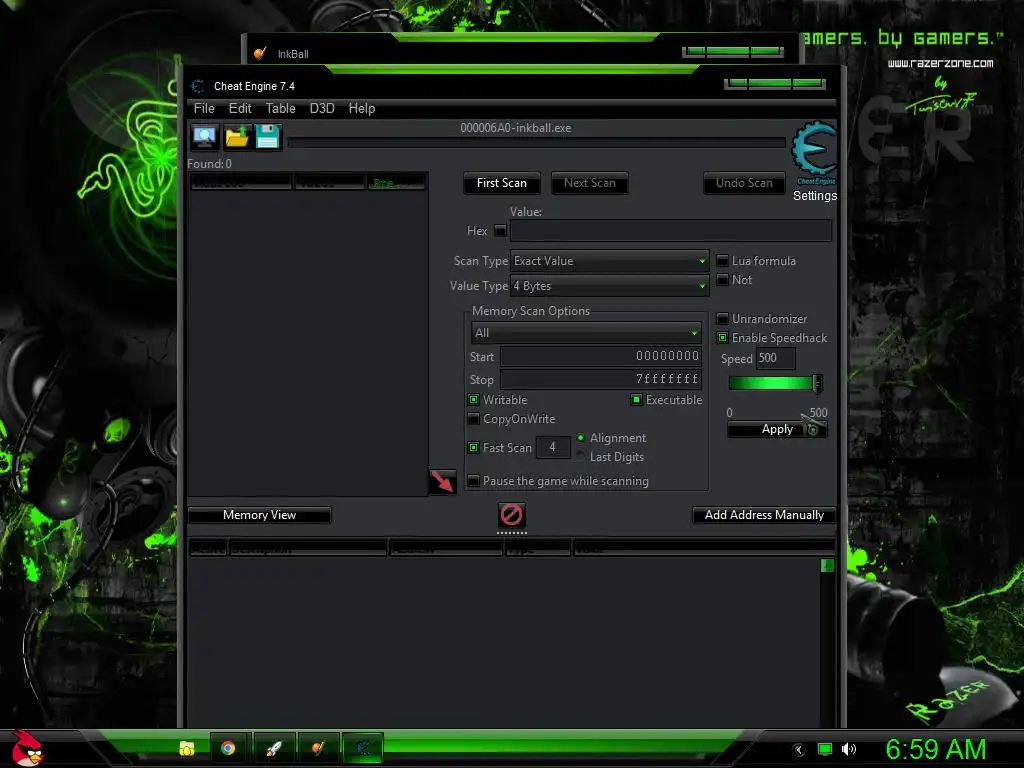Screen dimensions: 1024x768
Task: Click the scan Value input field
Action: [x=671, y=231]
